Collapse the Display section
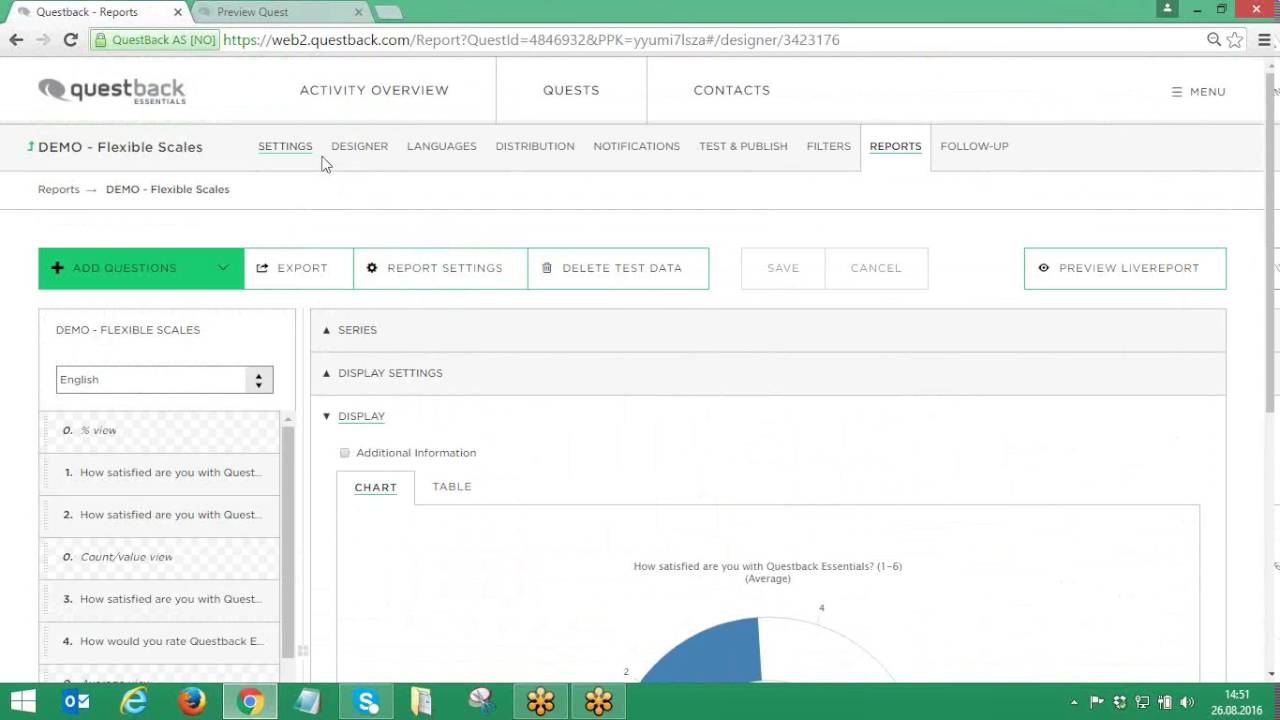Screen dimensions: 1280x720 pos(361,416)
